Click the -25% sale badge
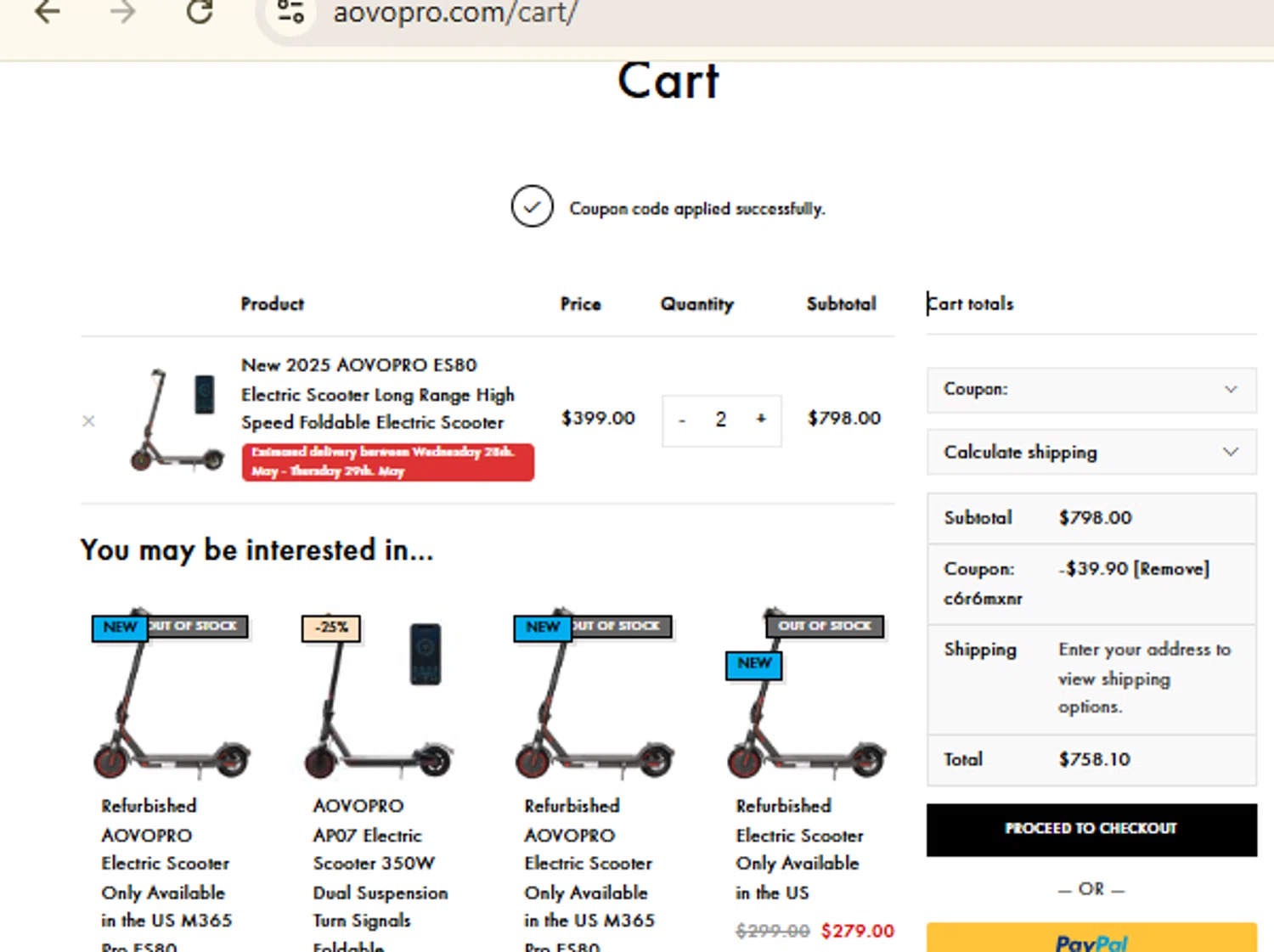This screenshot has width=1274, height=952. (x=331, y=628)
